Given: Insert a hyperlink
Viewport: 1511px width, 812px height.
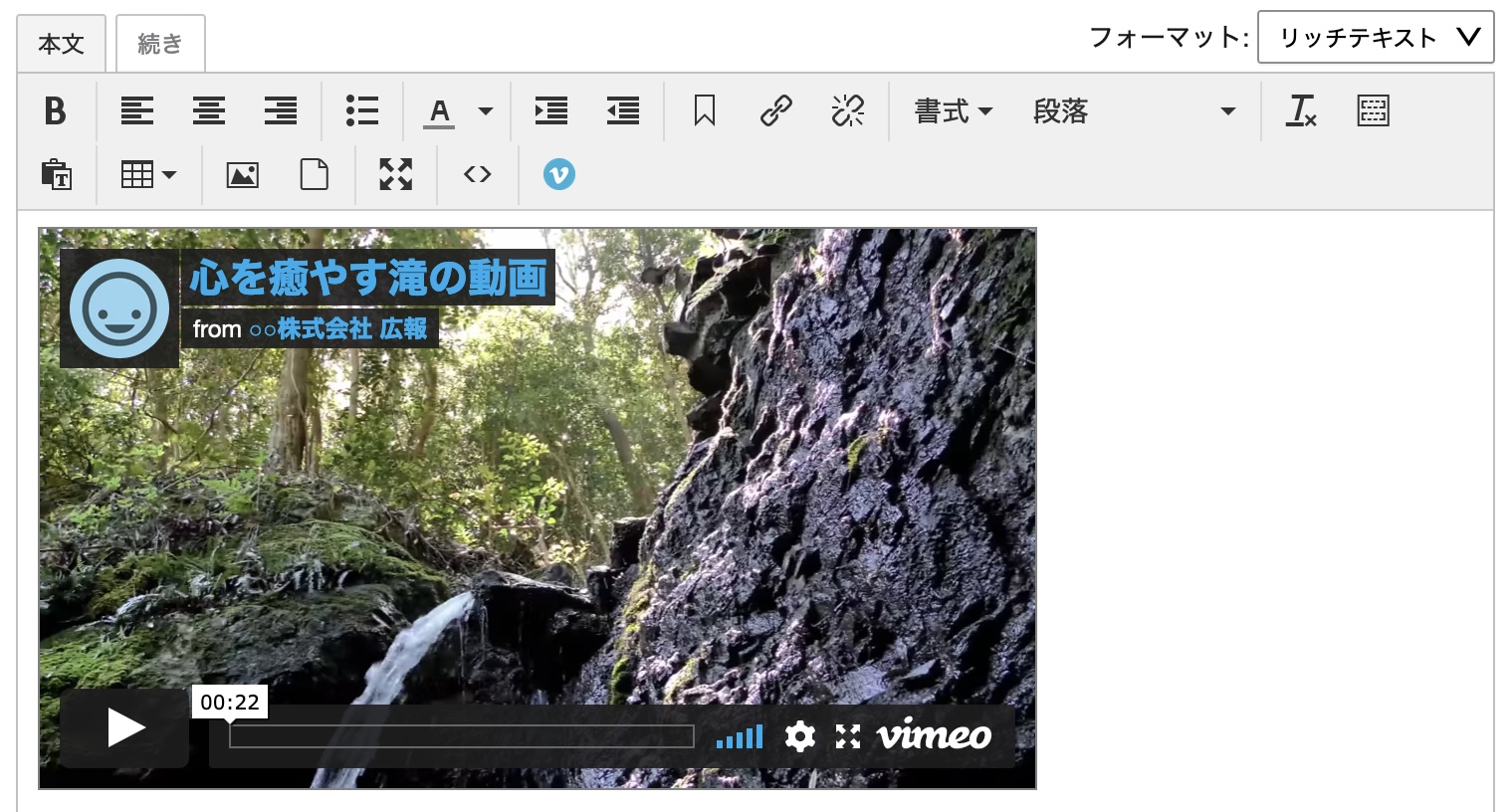Looking at the screenshot, I should coord(776,110).
